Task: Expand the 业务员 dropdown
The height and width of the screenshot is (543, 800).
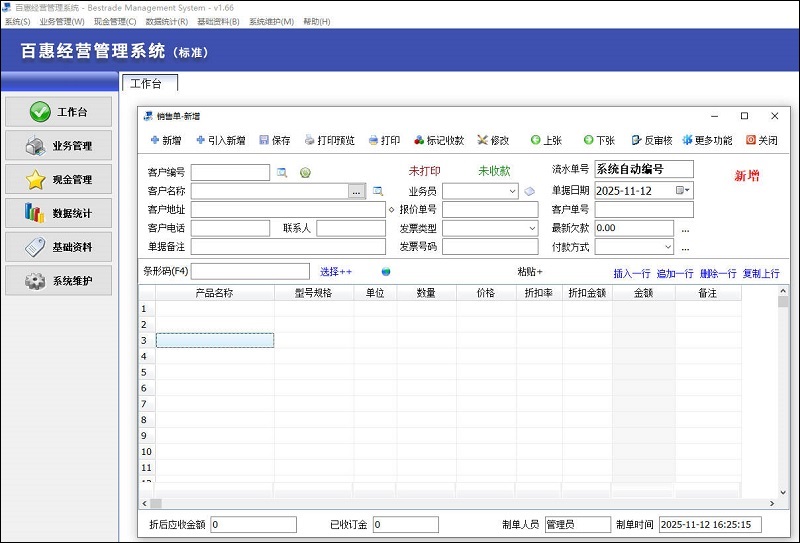Action: (512, 191)
